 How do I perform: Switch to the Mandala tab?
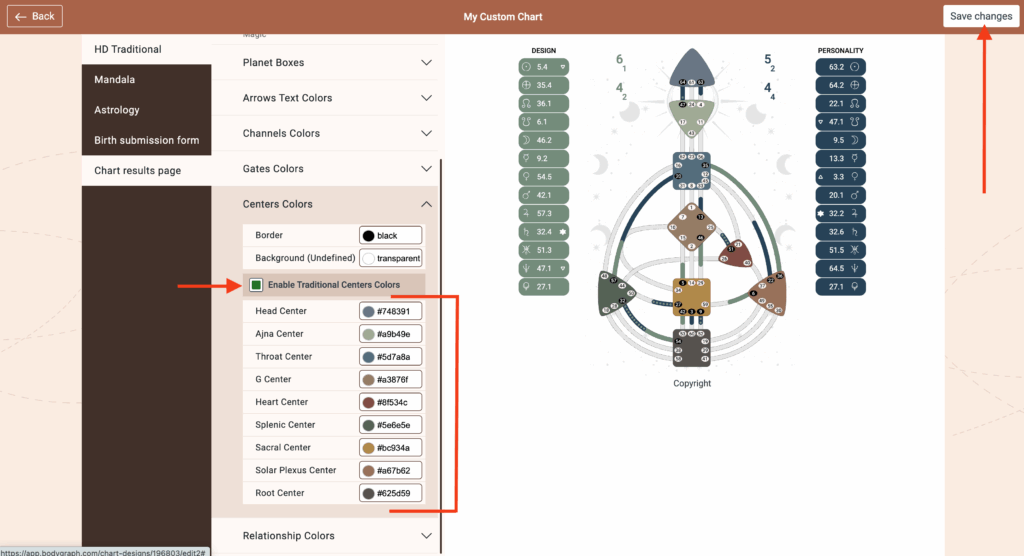(x=115, y=80)
